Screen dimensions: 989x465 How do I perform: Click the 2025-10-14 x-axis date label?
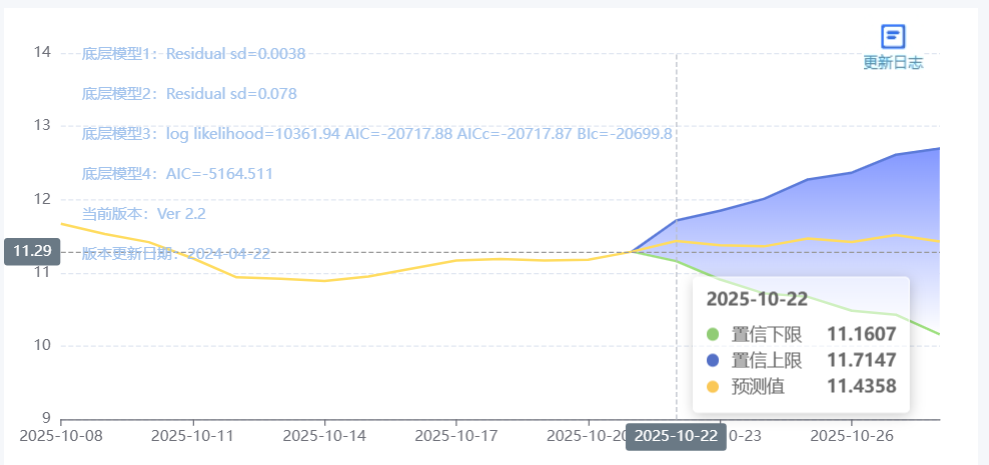pyautogui.click(x=324, y=436)
